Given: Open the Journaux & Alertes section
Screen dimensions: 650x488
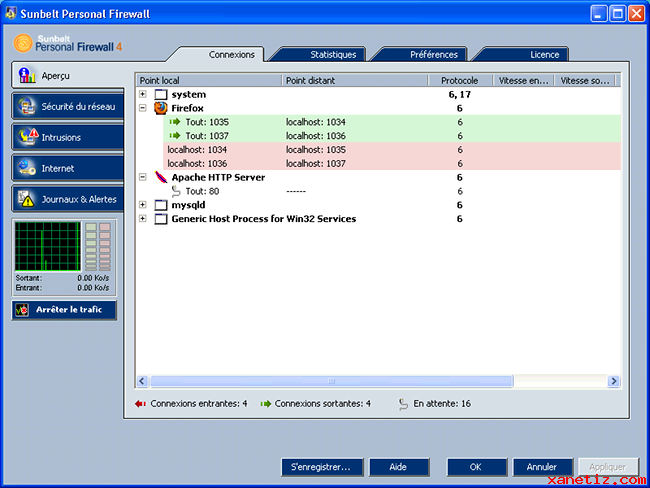Looking at the screenshot, I should [68, 199].
